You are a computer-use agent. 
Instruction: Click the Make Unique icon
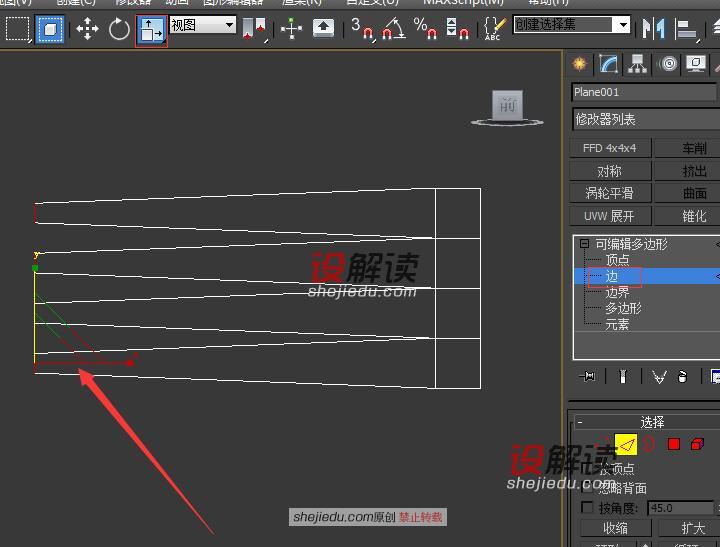coord(659,377)
